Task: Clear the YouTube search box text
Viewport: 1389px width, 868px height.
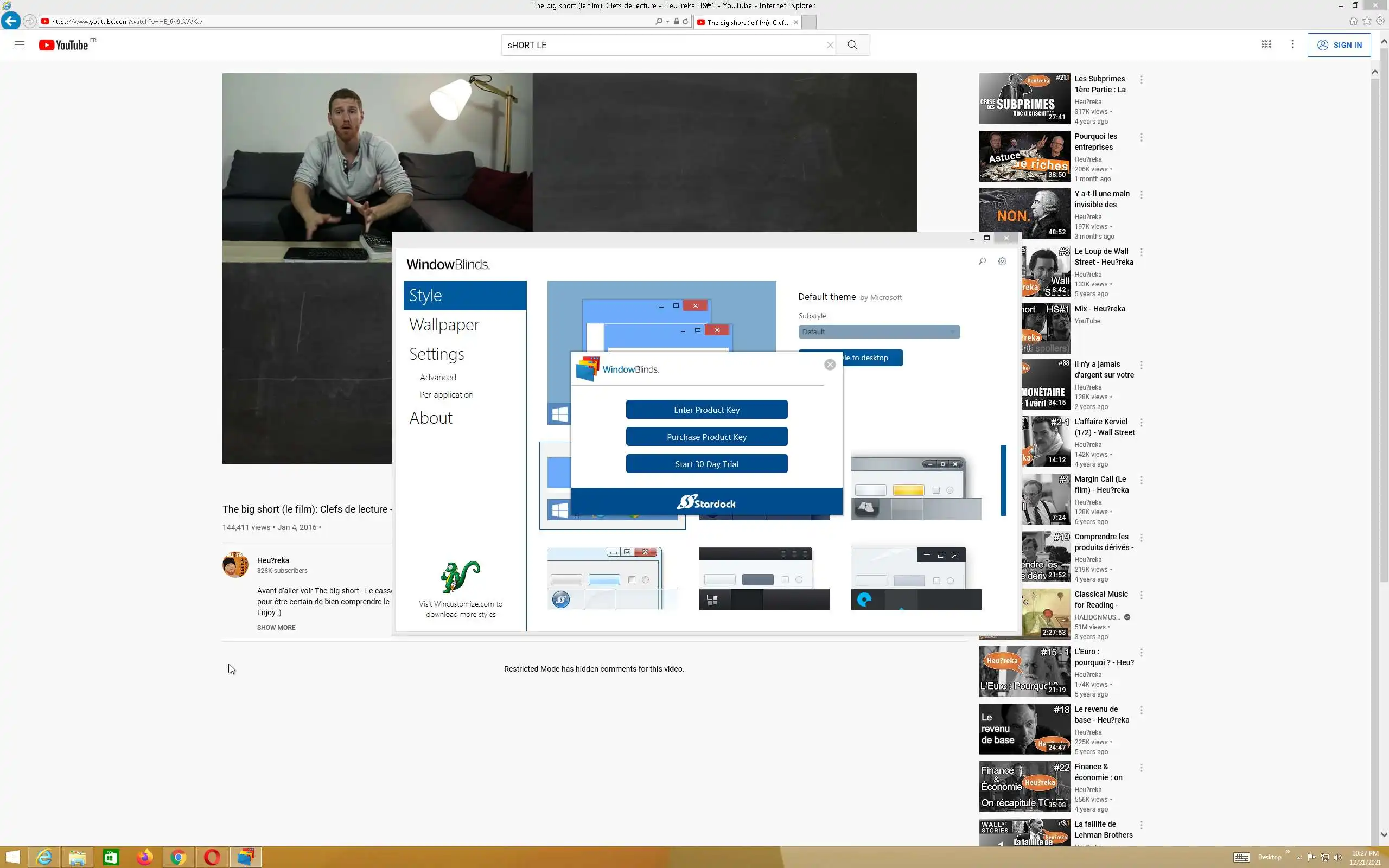Action: click(830, 45)
